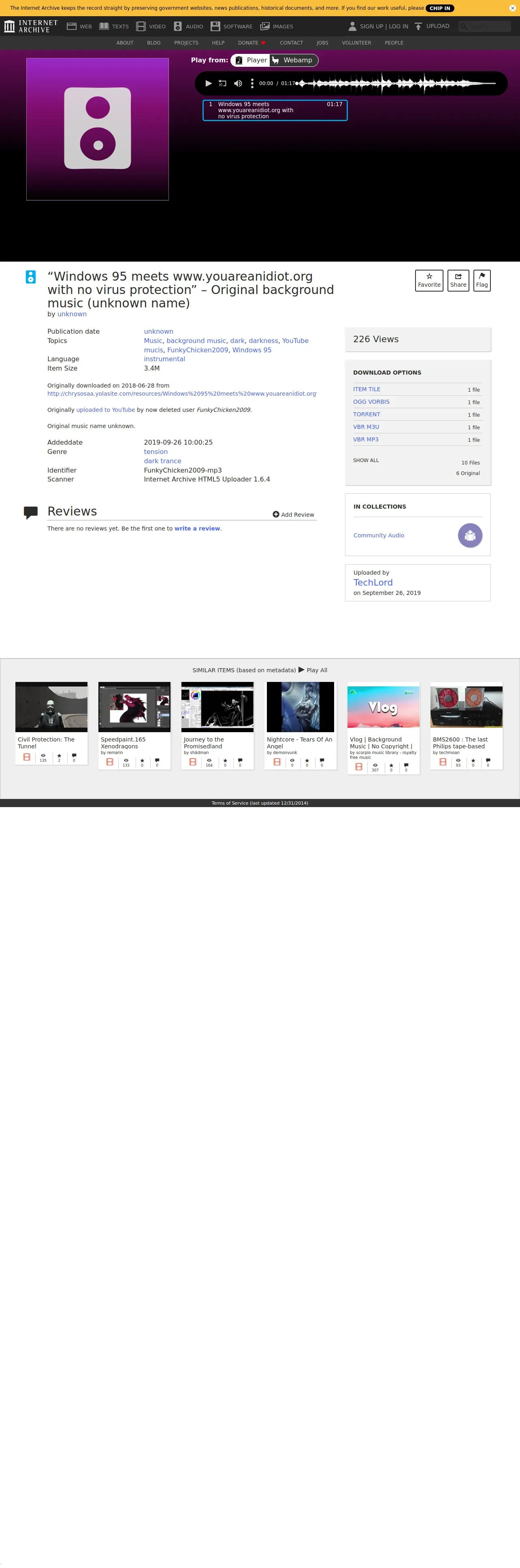The width and height of the screenshot is (520, 1568).
Task: Click the large speaker cover thumbnail
Action: 98,129
